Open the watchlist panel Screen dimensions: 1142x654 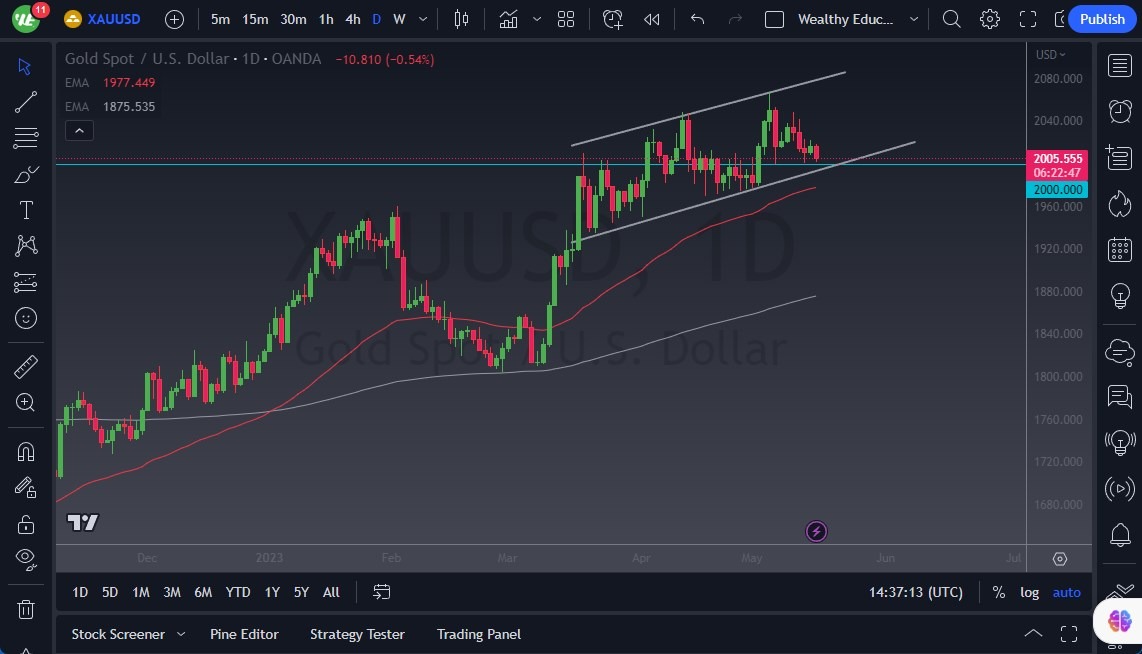click(x=1119, y=66)
